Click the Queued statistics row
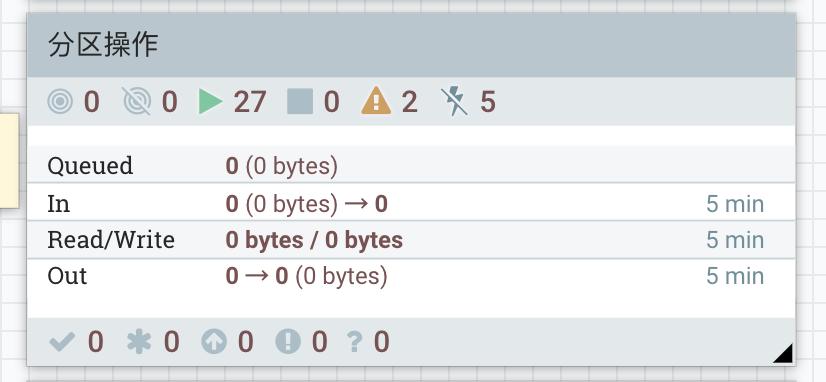Viewport: 826px width, 382px height. [411, 165]
